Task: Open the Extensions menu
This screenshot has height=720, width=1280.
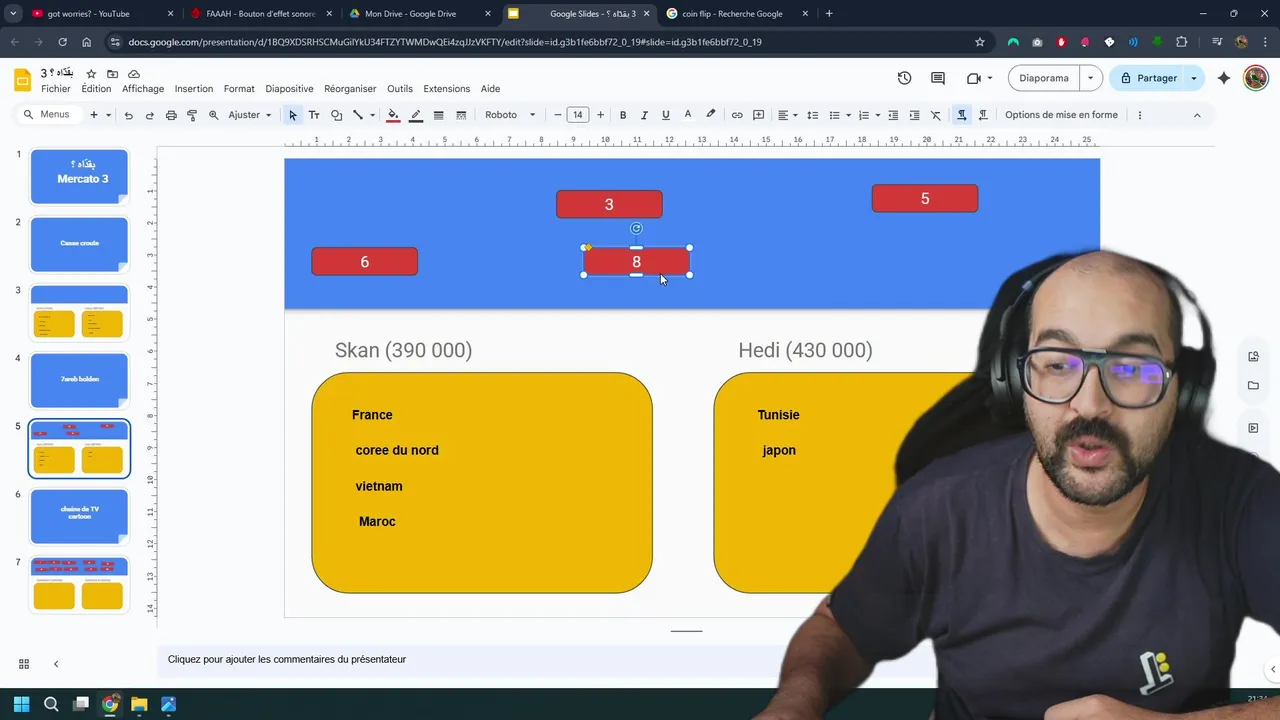Action: (446, 89)
